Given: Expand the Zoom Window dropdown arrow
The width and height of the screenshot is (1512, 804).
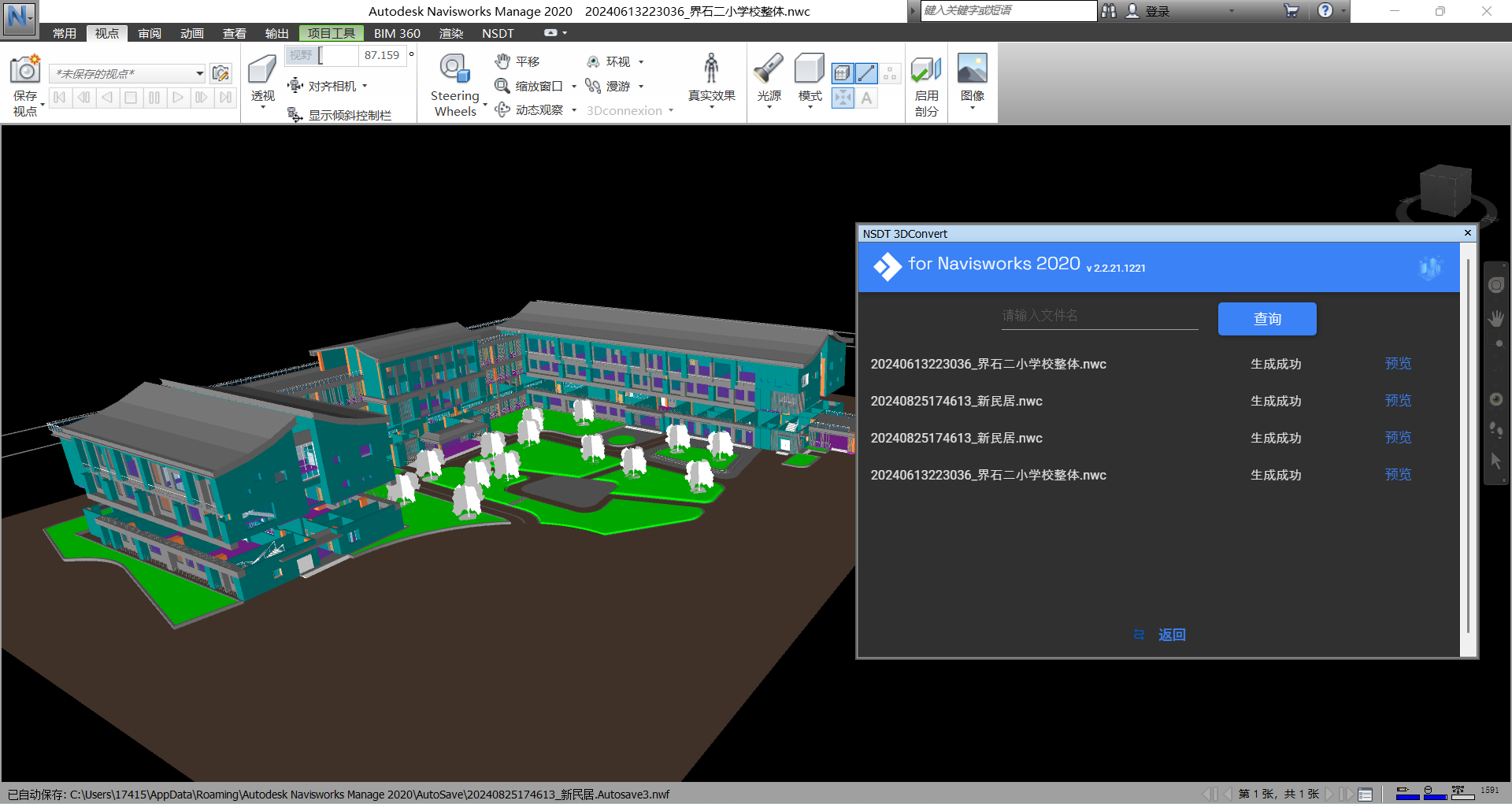Looking at the screenshot, I should point(573,86).
